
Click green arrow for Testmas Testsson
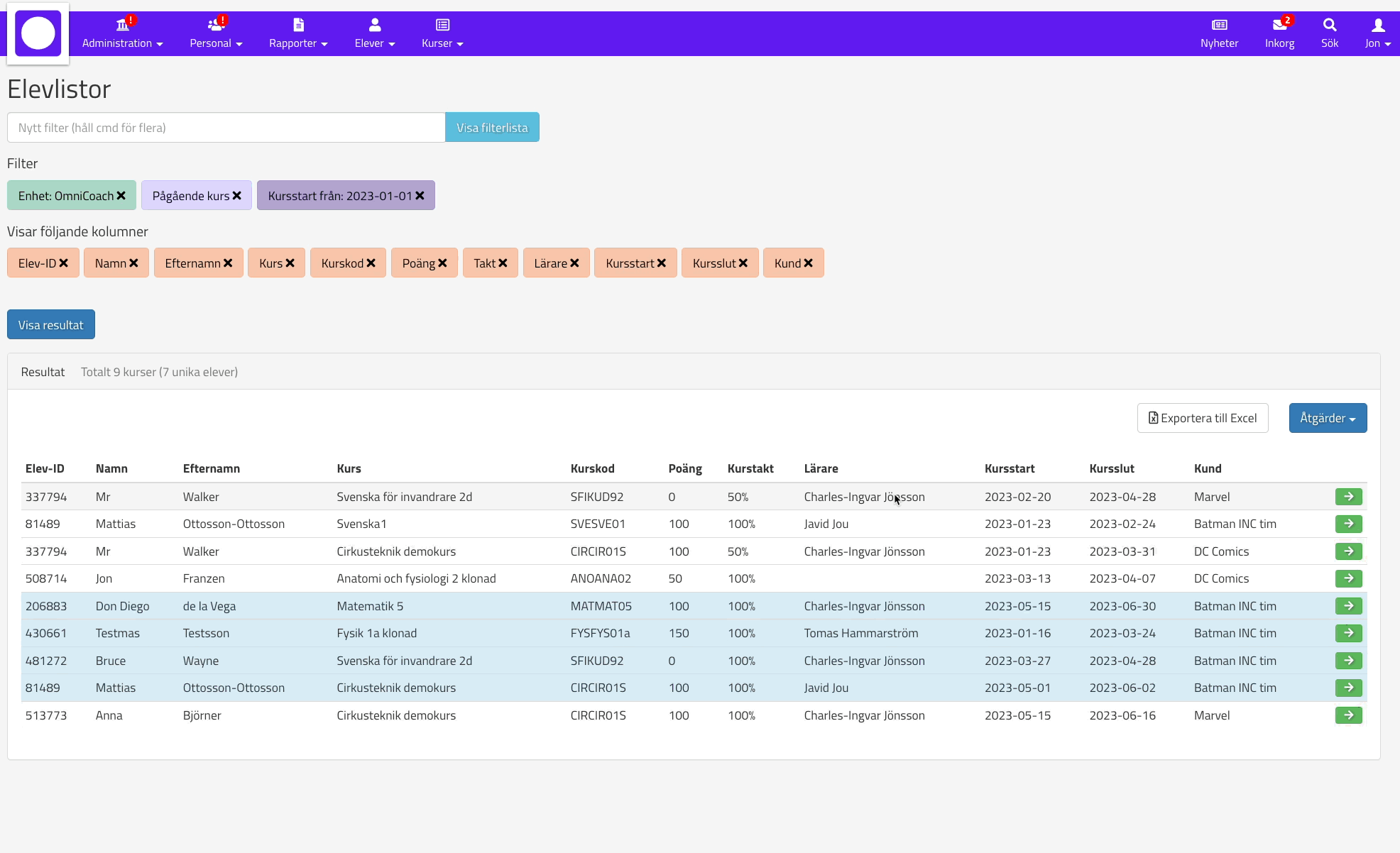coord(1348,633)
